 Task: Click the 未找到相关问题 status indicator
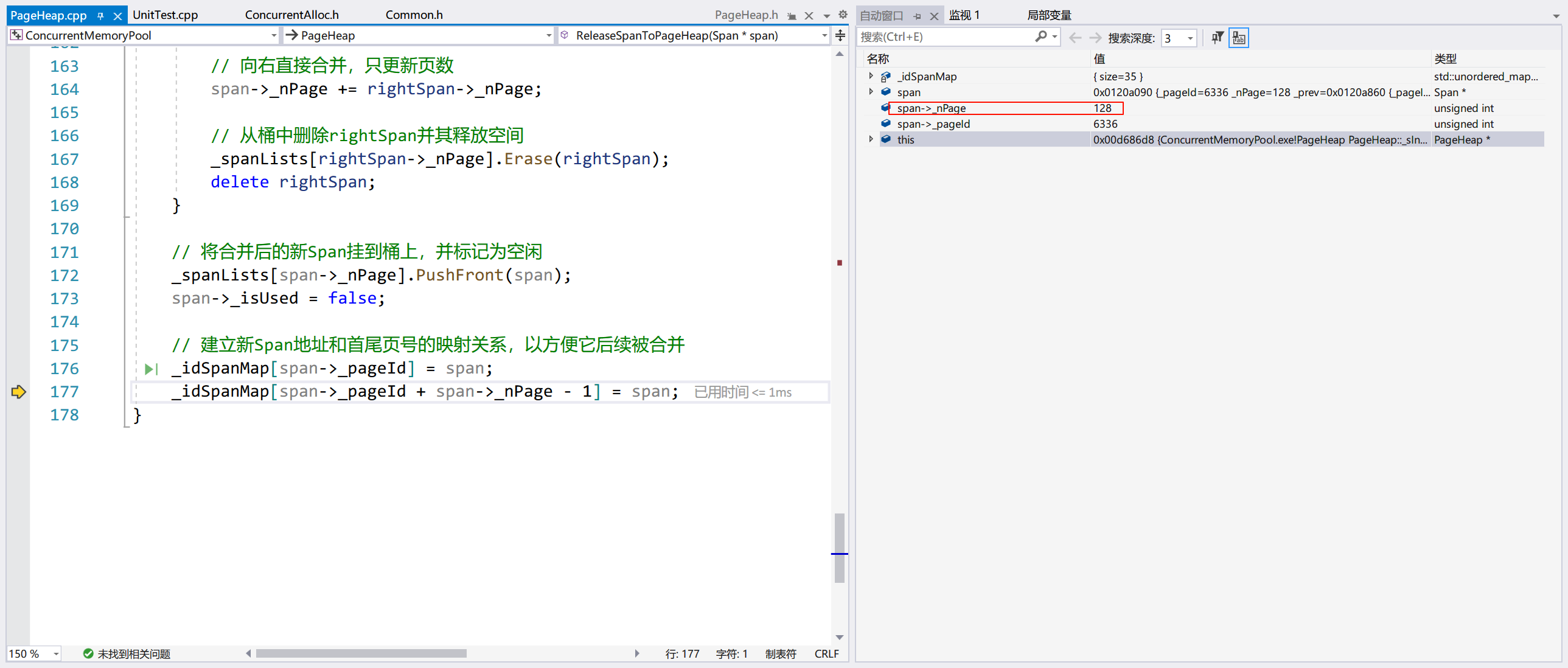click(x=127, y=653)
